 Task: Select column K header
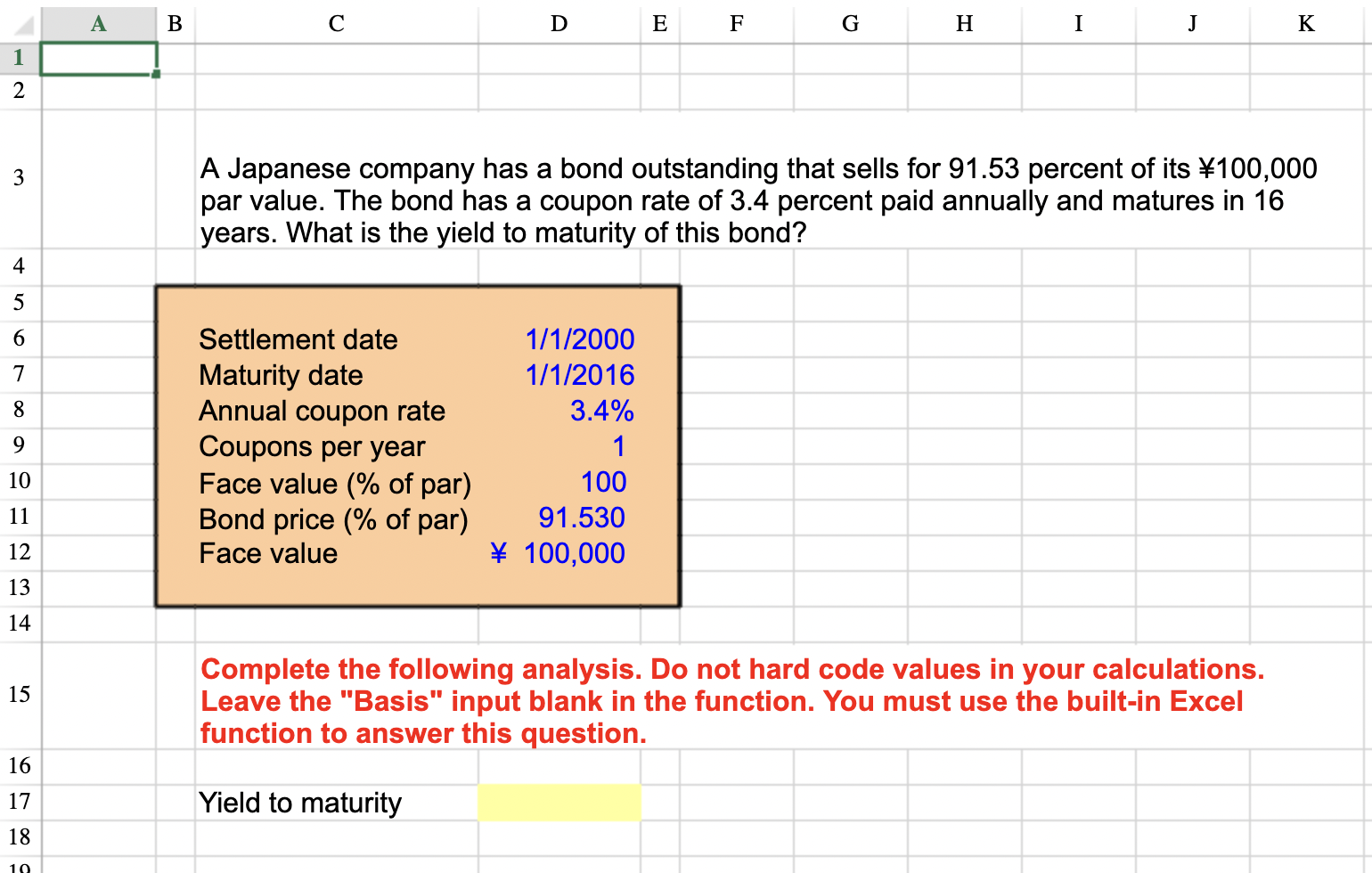[x=1306, y=24]
